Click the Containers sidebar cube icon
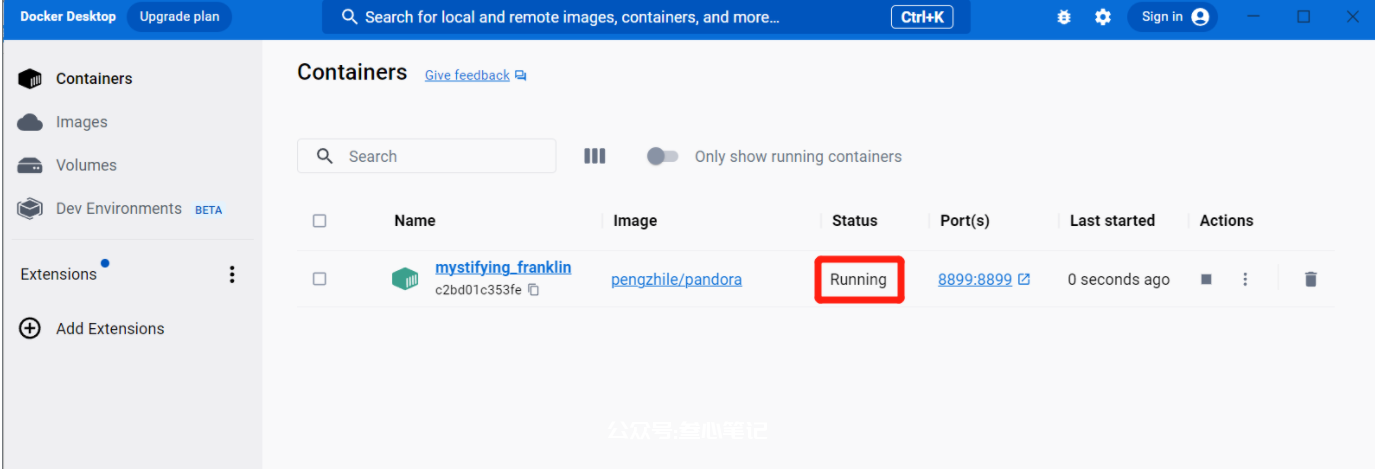This screenshot has height=469, width=1375. click(x=30, y=79)
